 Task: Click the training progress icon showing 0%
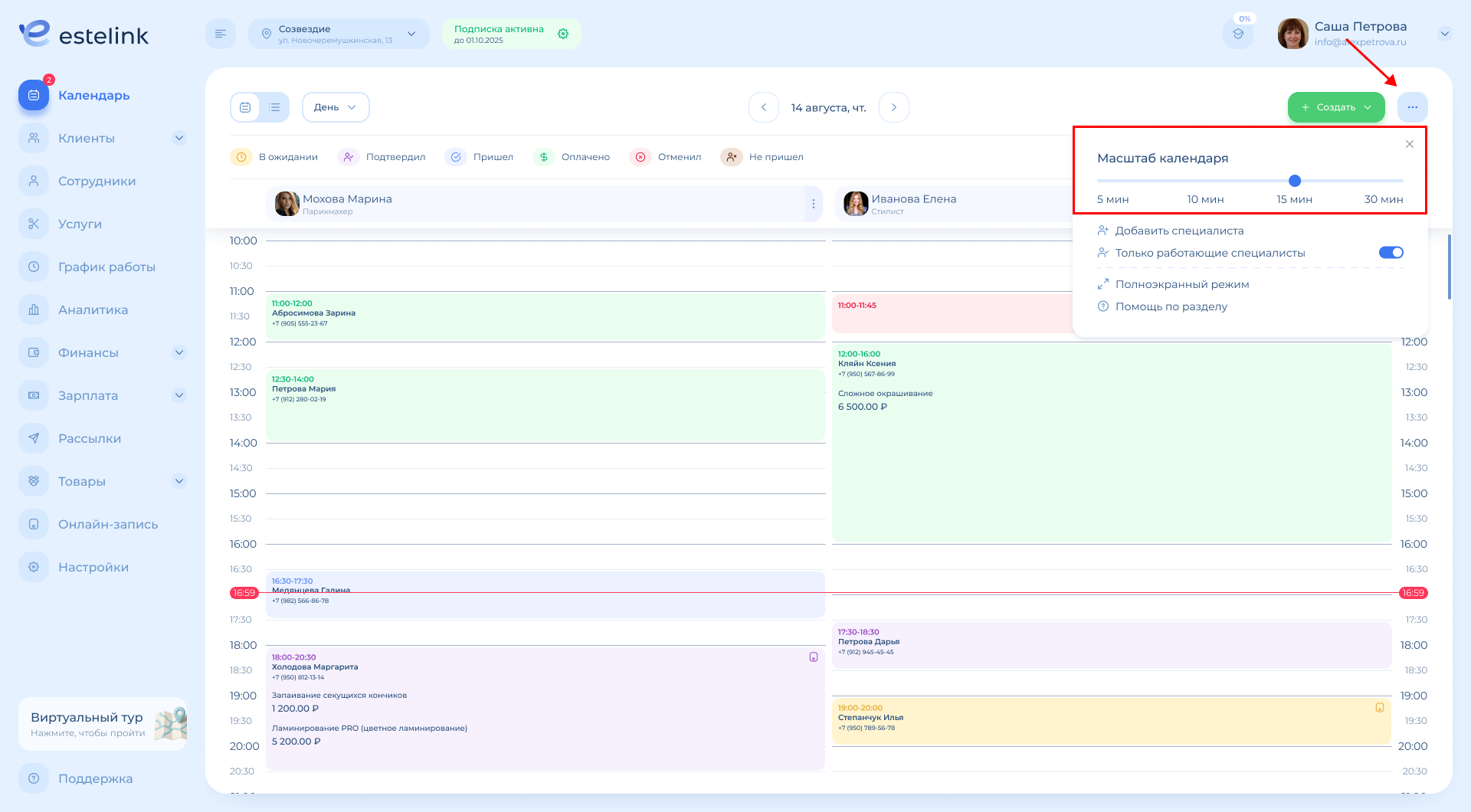[1237, 34]
